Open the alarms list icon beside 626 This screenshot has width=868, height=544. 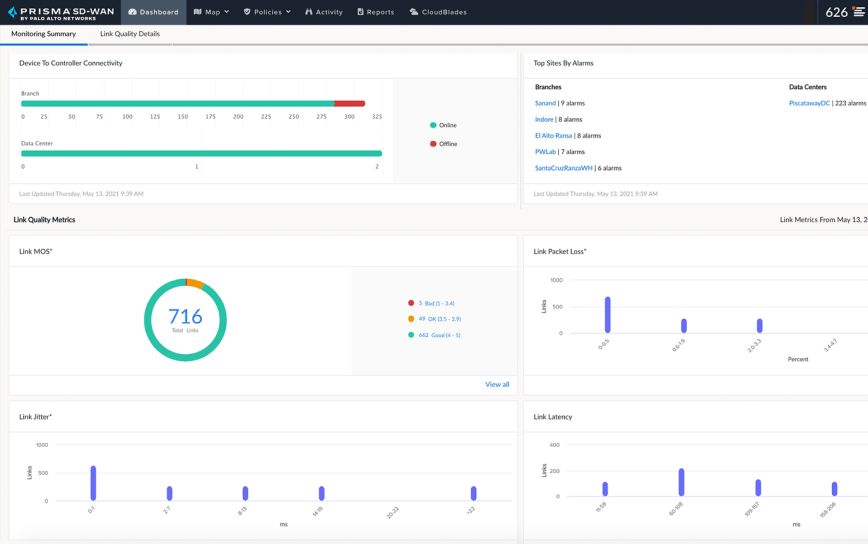click(859, 12)
